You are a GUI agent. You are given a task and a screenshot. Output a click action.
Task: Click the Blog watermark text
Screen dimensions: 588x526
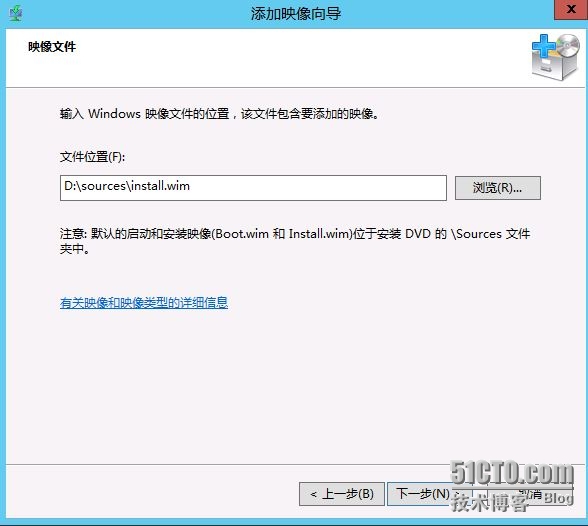(x=558, y=498)
